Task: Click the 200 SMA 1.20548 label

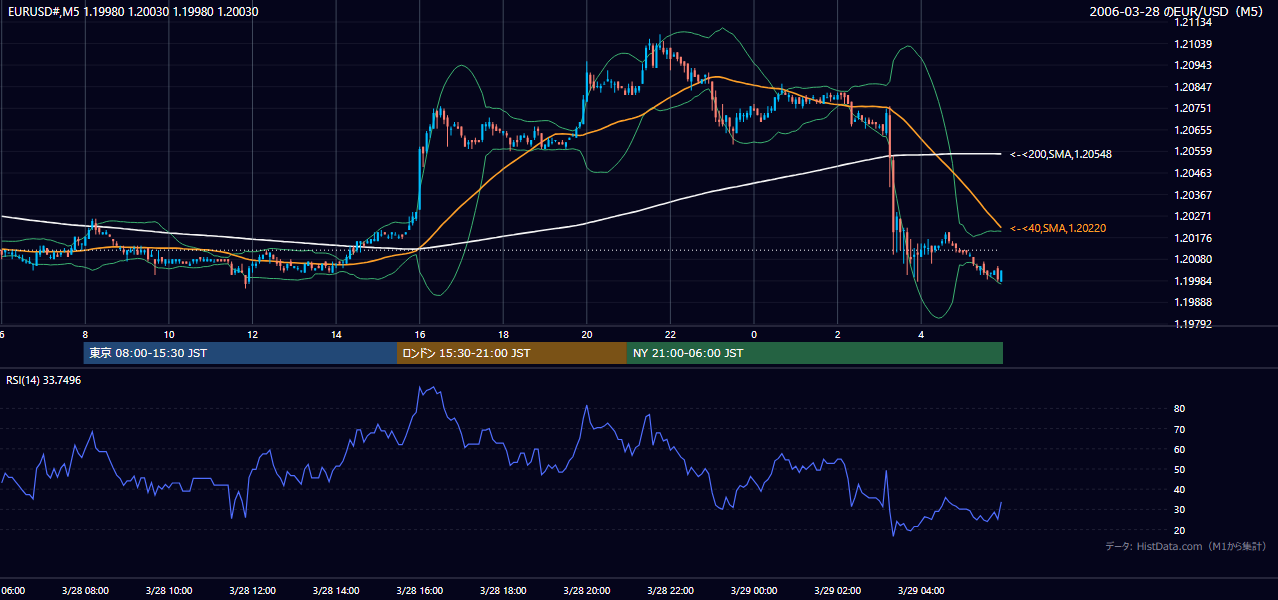Action: [1060, 154]
